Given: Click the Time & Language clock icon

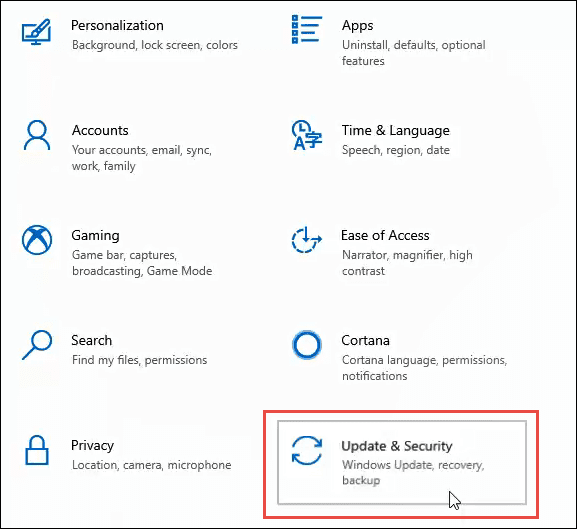Looking at the screenshot, I should tap(307, 135).
